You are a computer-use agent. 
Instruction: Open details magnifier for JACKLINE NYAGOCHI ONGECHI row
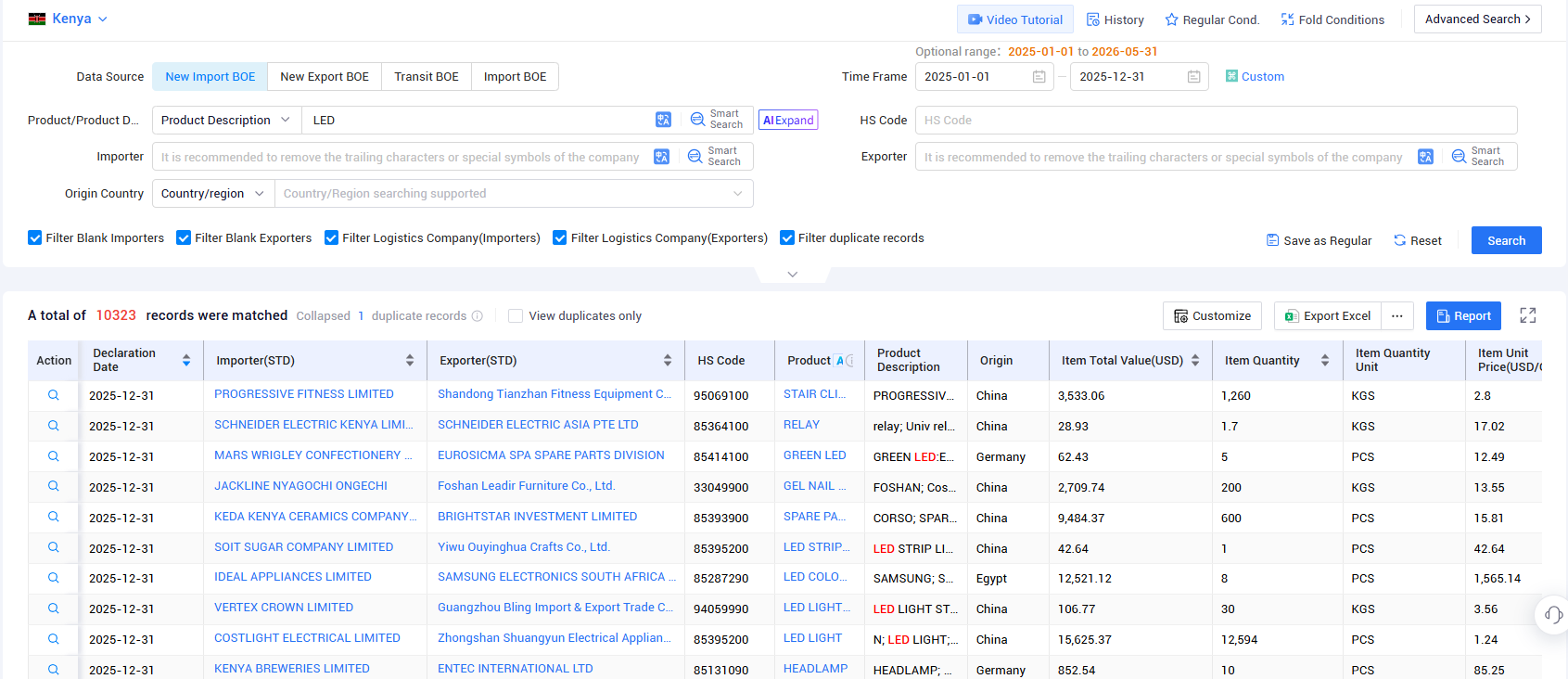[x=54, y=486]
